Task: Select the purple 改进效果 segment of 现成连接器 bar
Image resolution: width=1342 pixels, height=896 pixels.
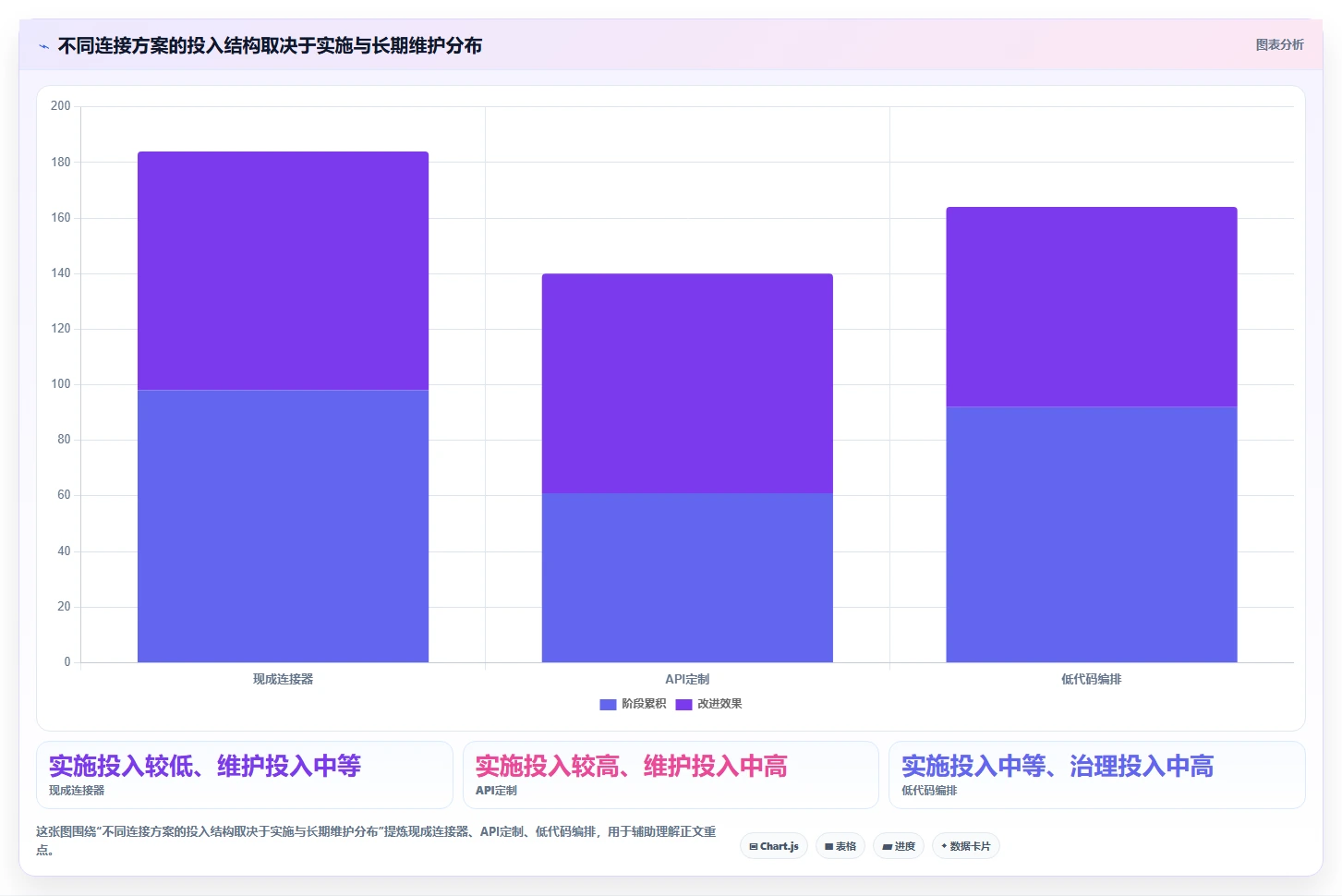Action: tap(283, 271)
